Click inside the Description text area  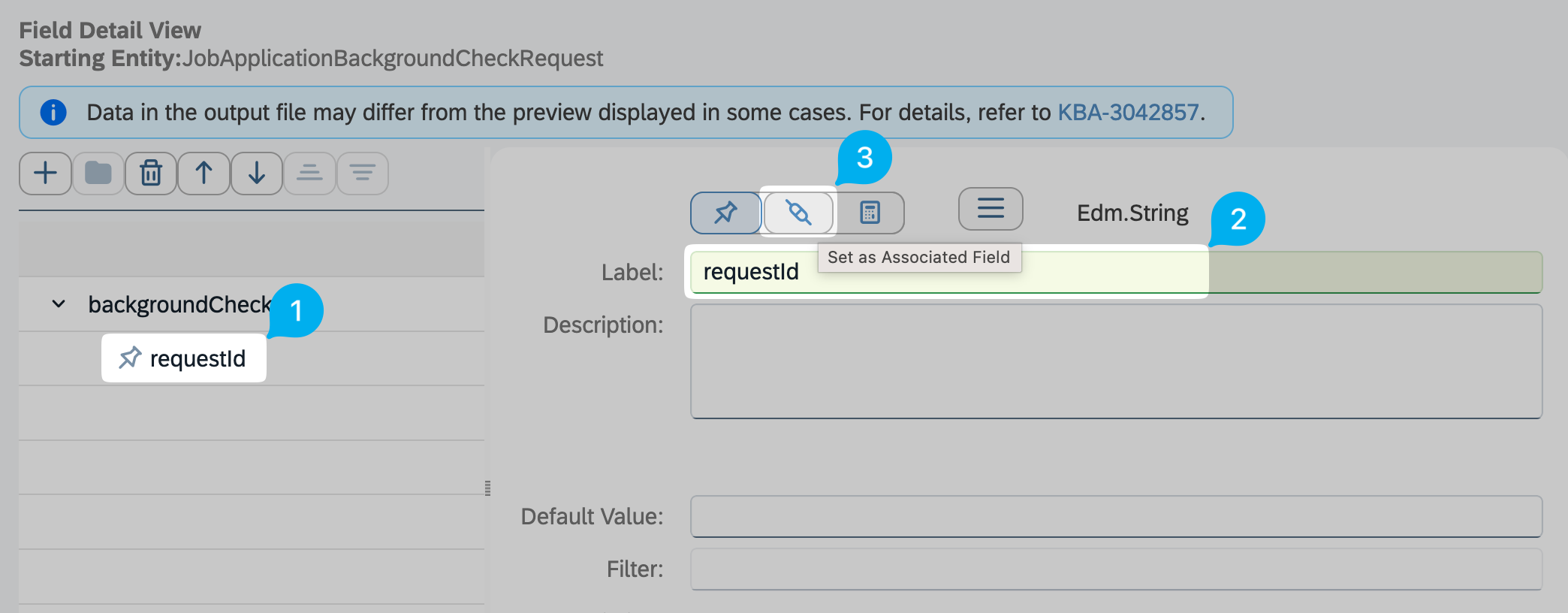coord(1116,361)
